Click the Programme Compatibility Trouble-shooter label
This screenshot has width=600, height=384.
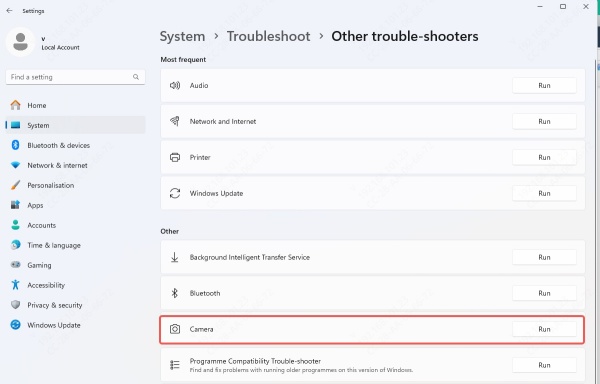(255, 361)
